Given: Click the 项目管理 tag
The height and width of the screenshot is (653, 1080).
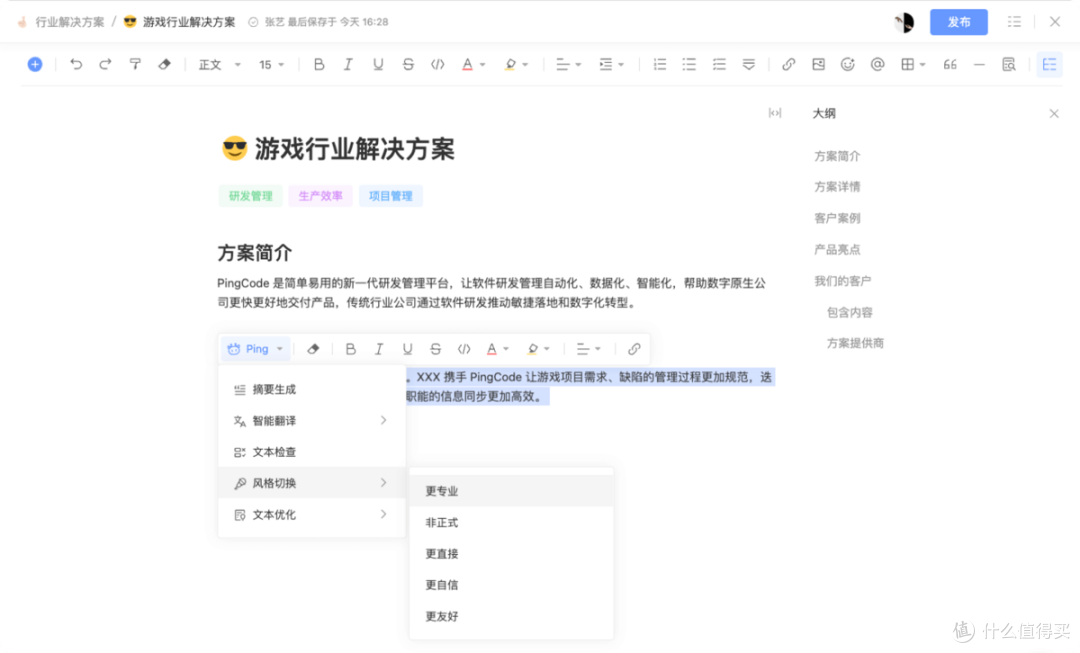Looking at the screenshot, I should (391, 196).
